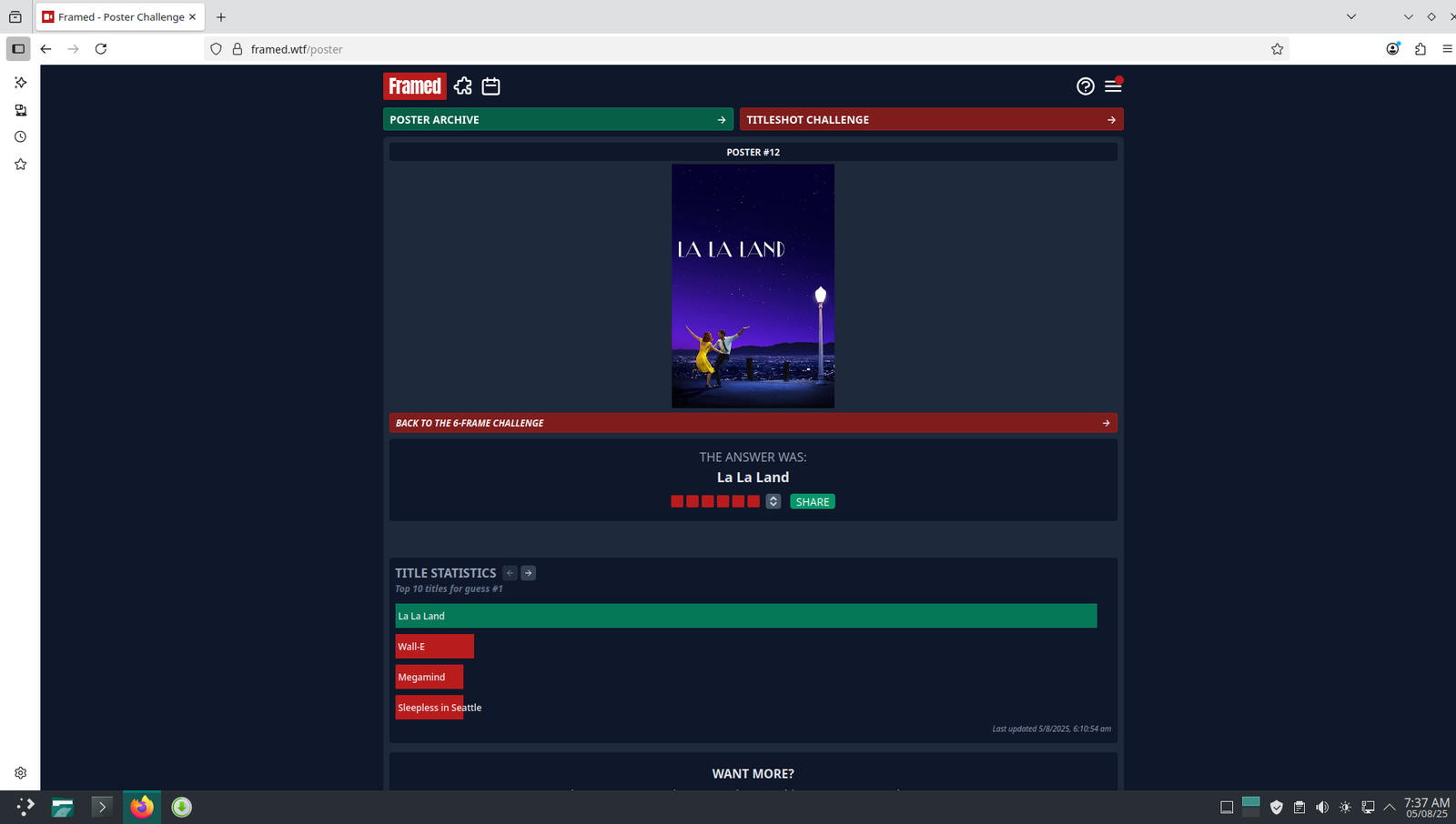The width and height of the screenshot is (1456, 824).
Task: Click the Megamind statistics bar
Action: point(429,677)
